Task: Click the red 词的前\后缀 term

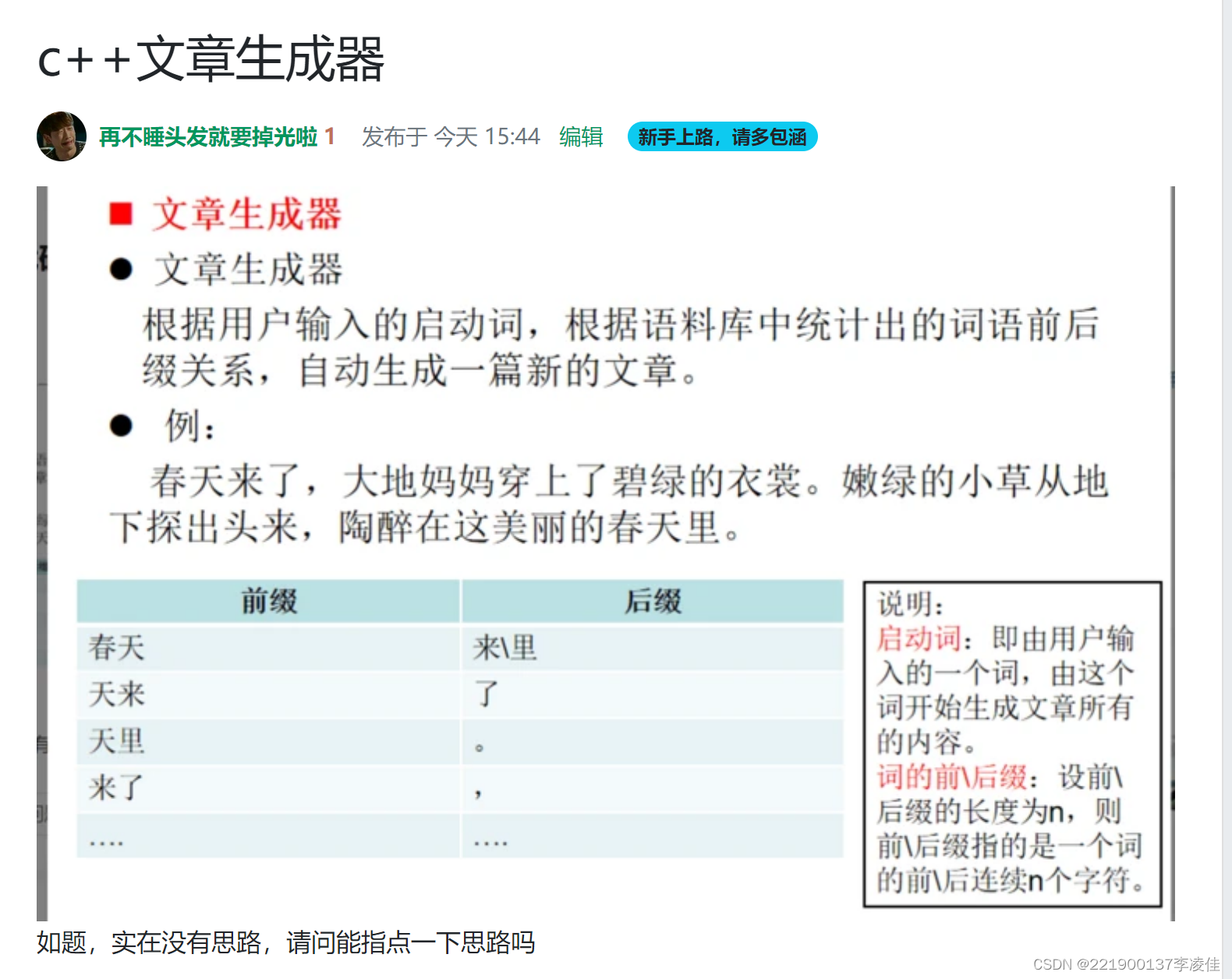Action: (952, 777)
